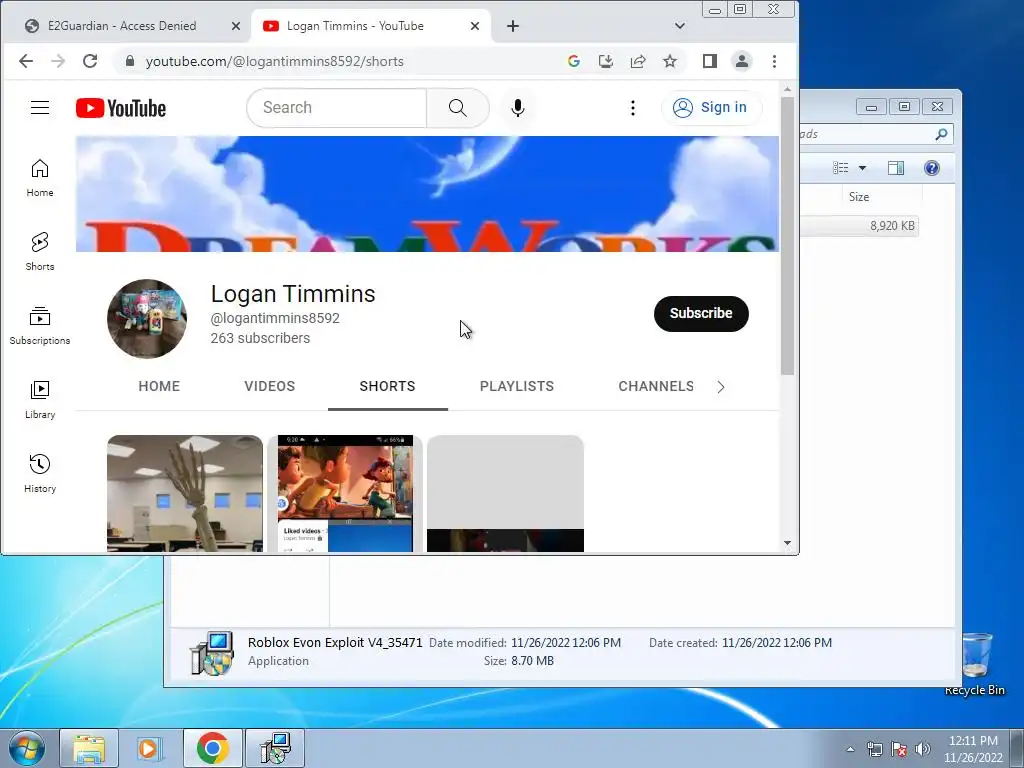The image size is (1024, 768).
Task: Open Subscriptions in the YouTube sidebar
Action: (40, 325)
